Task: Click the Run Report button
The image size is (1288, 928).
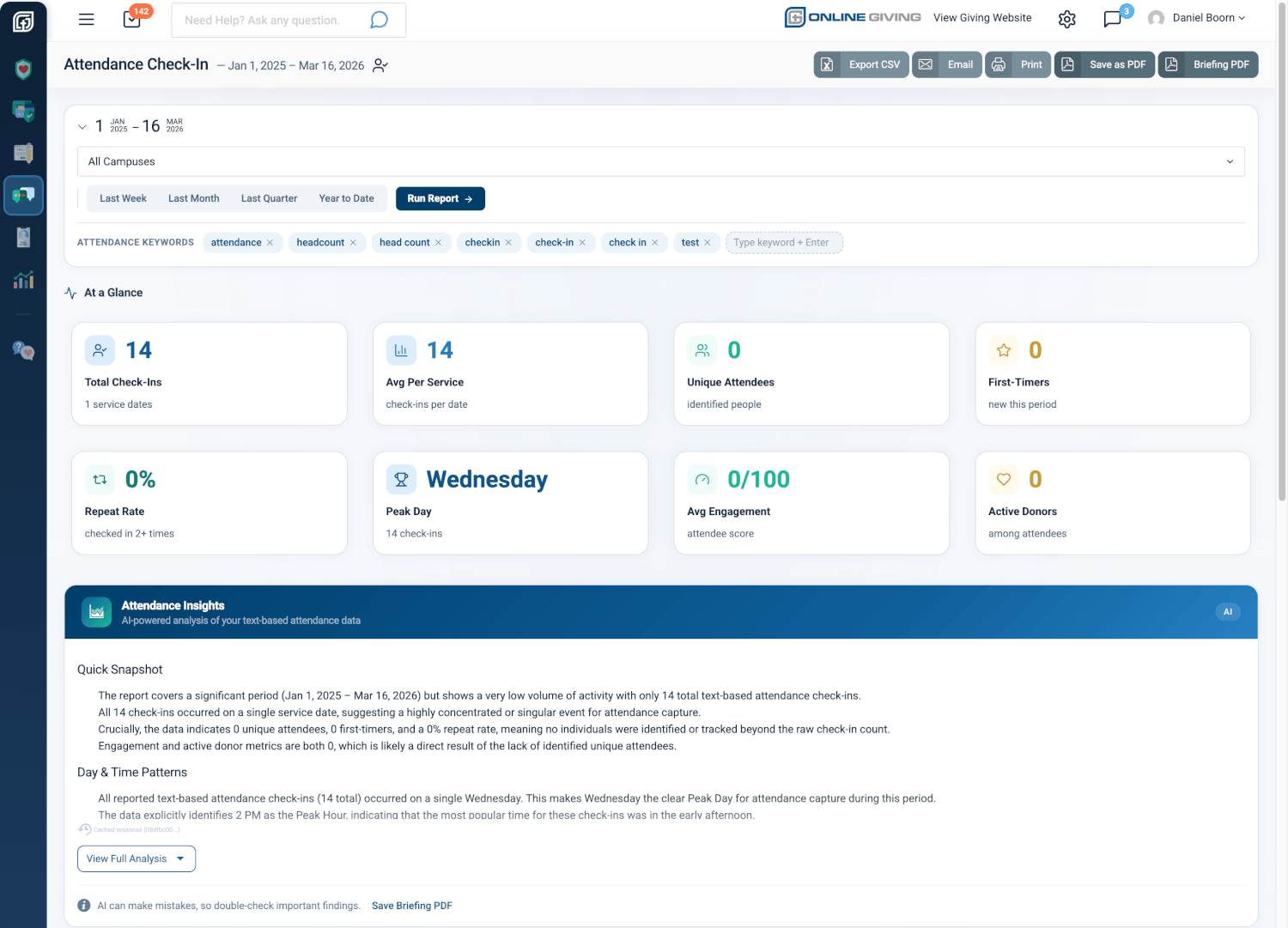Action: [x=440, y=198]
